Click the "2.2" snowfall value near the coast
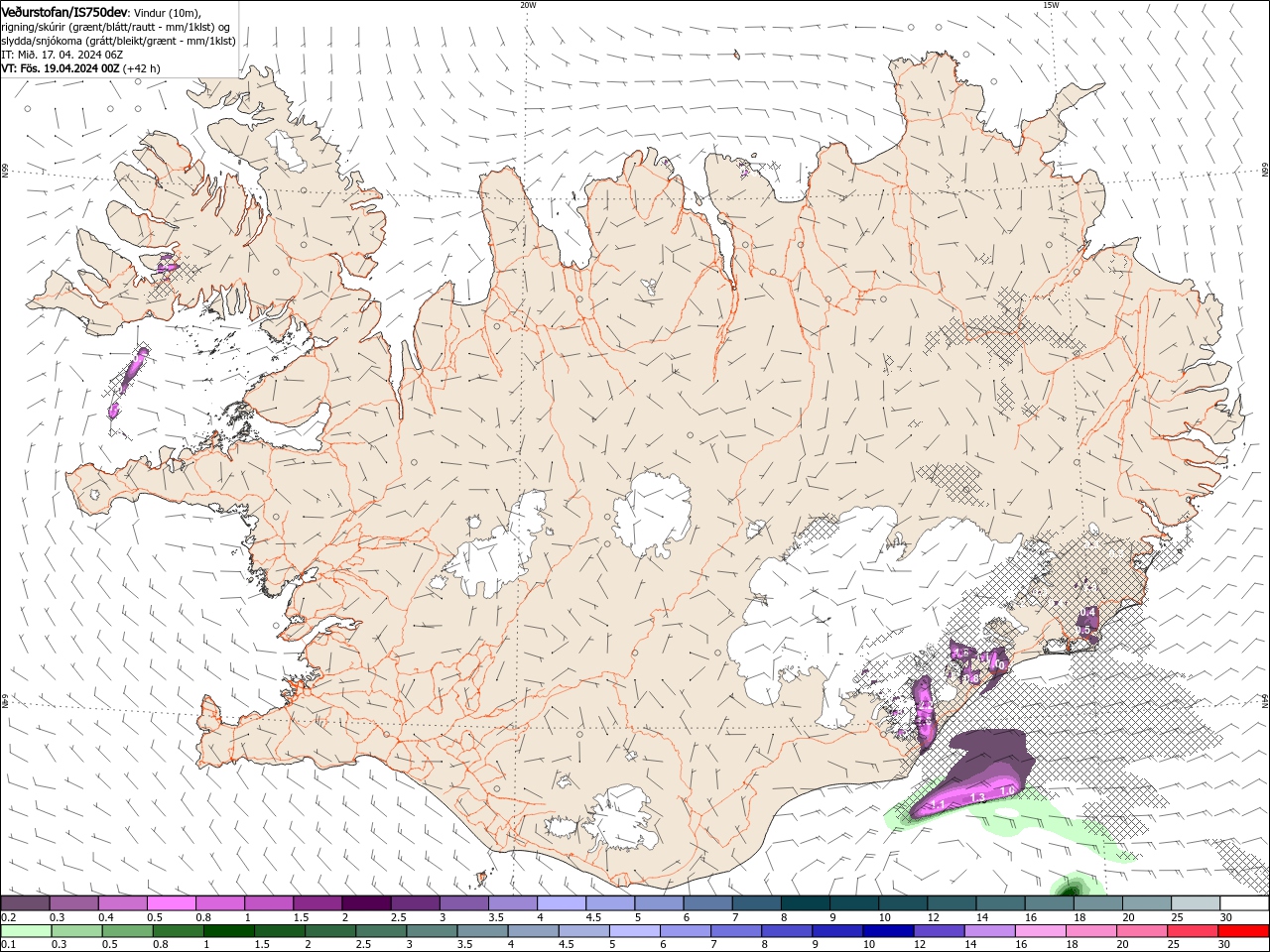 [926, 706]
